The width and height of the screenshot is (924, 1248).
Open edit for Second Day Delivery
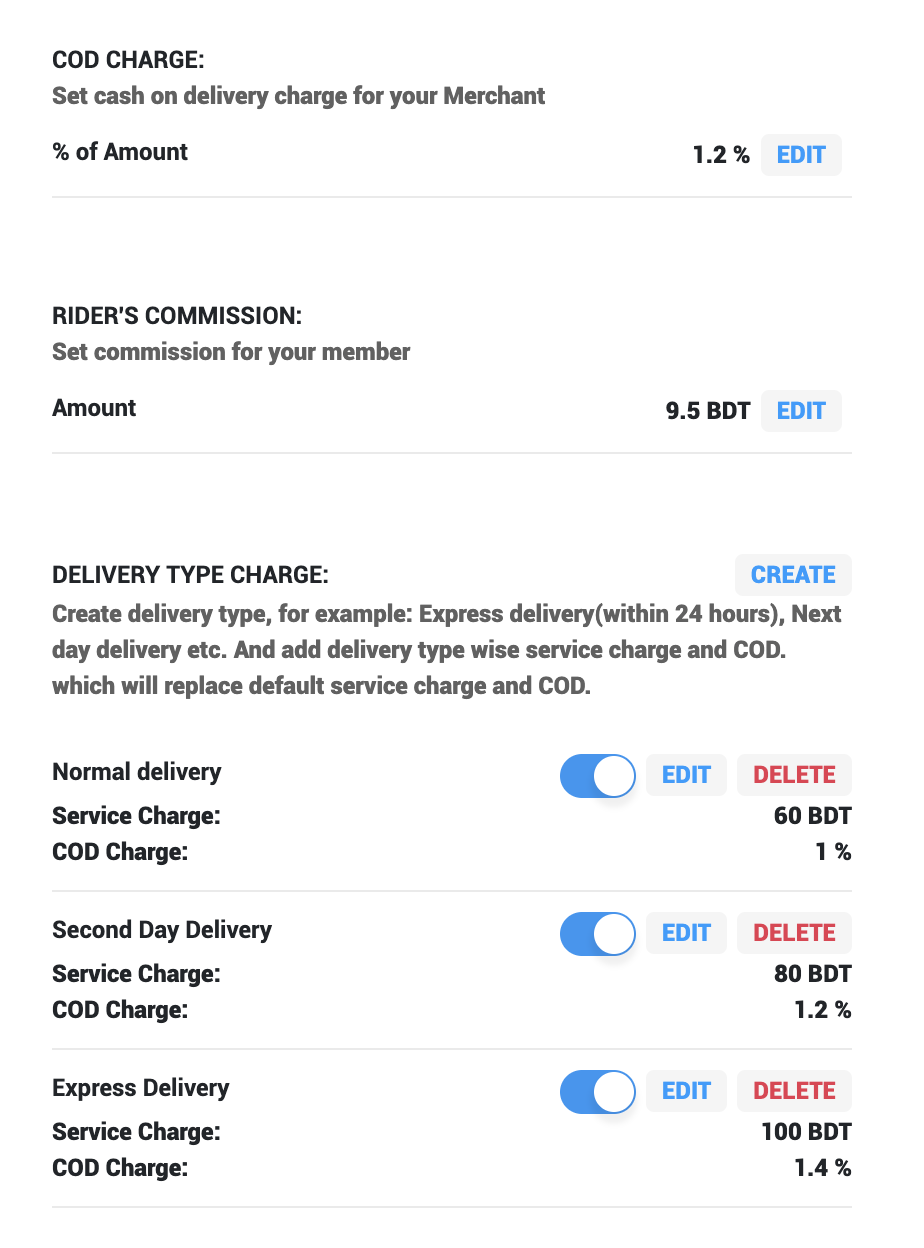coord(686,933)
